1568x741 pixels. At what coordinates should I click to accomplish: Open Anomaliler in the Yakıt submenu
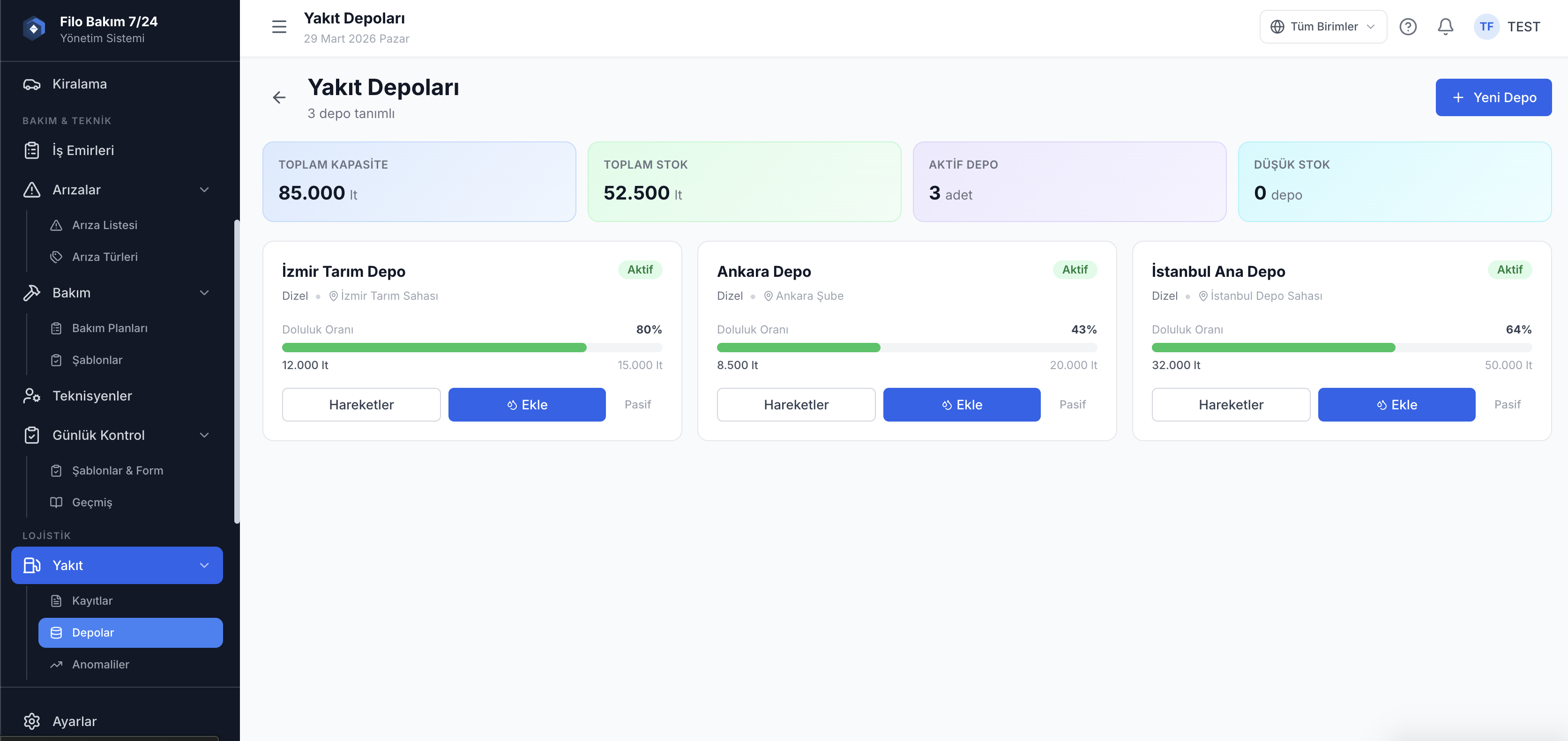100,664
